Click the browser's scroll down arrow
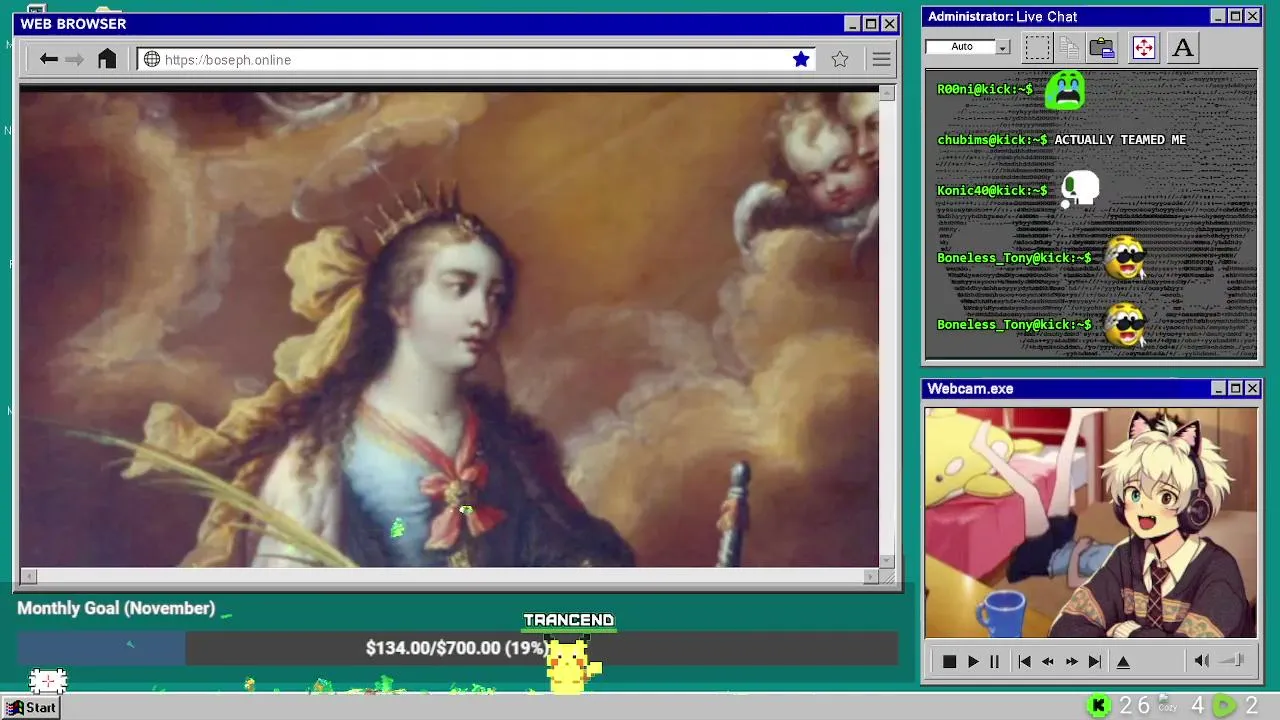 point(886,561)
